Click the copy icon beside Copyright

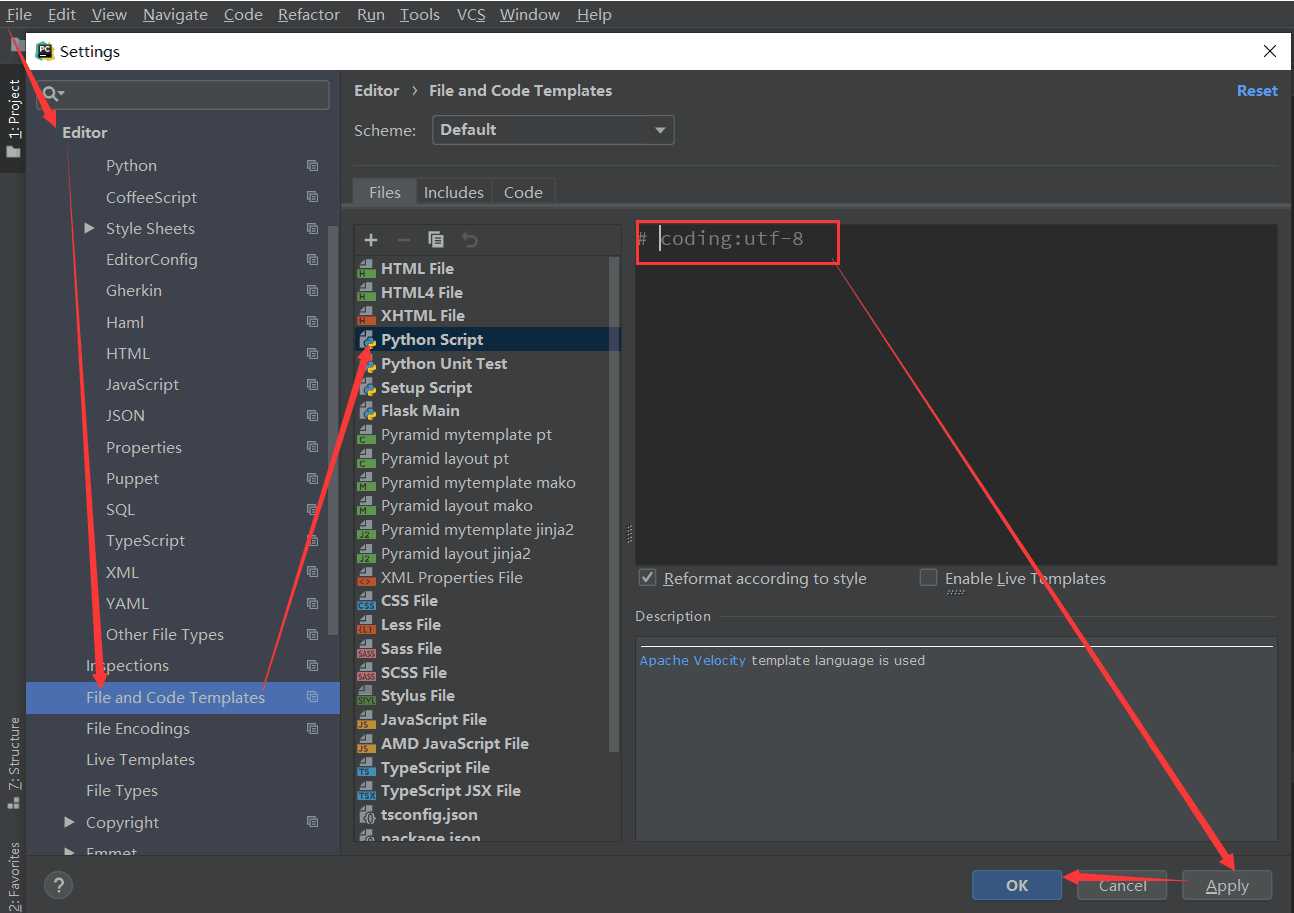[x=312, y=822]
